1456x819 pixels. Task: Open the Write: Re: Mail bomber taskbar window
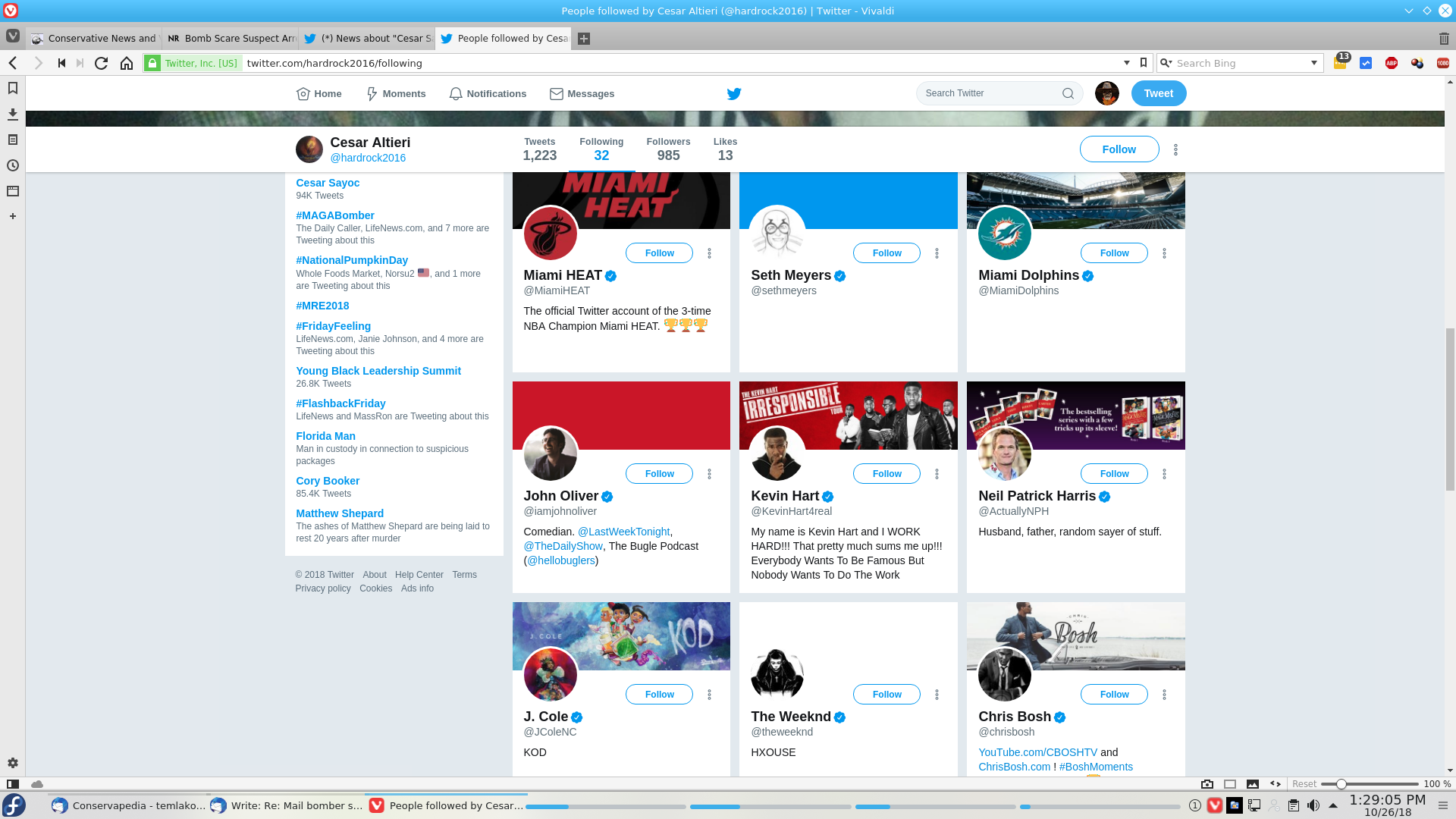point(287,805)
